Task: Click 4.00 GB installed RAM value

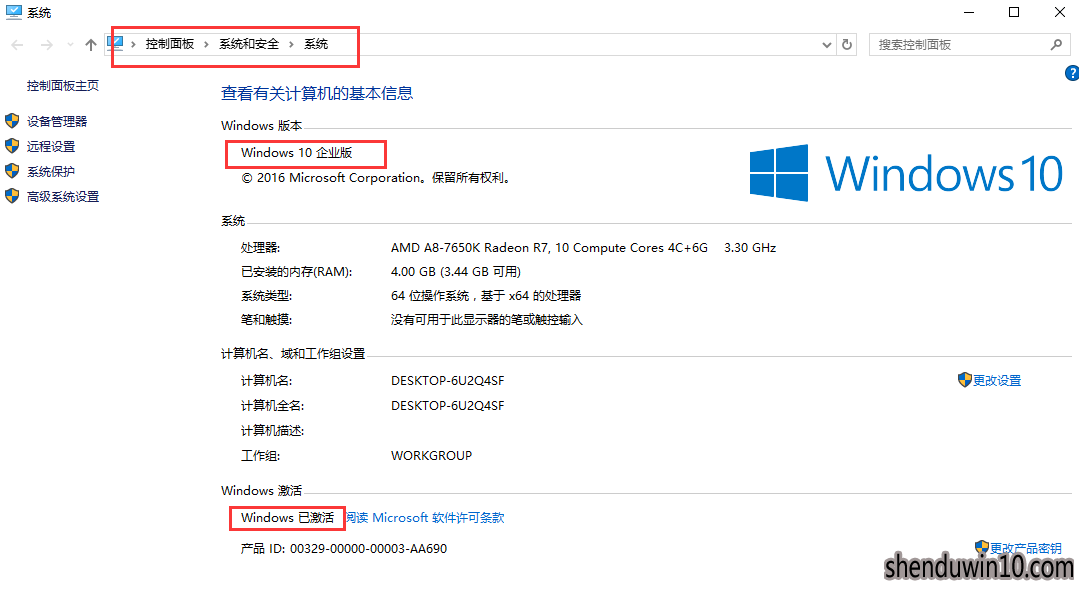Action: pyautogui.click(x=456, y=272)
